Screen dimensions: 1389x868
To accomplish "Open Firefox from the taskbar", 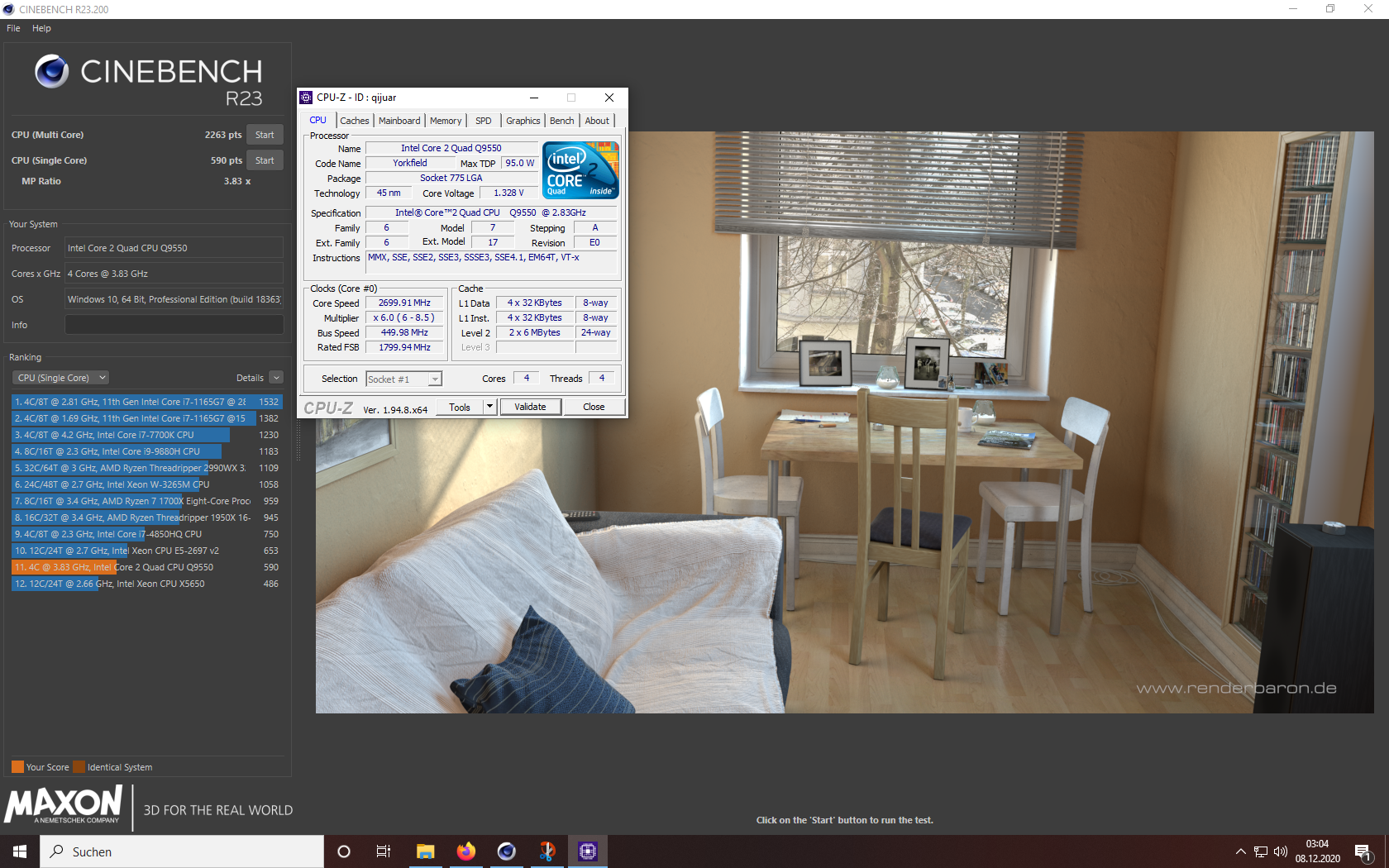I will [x=465, y=851].
